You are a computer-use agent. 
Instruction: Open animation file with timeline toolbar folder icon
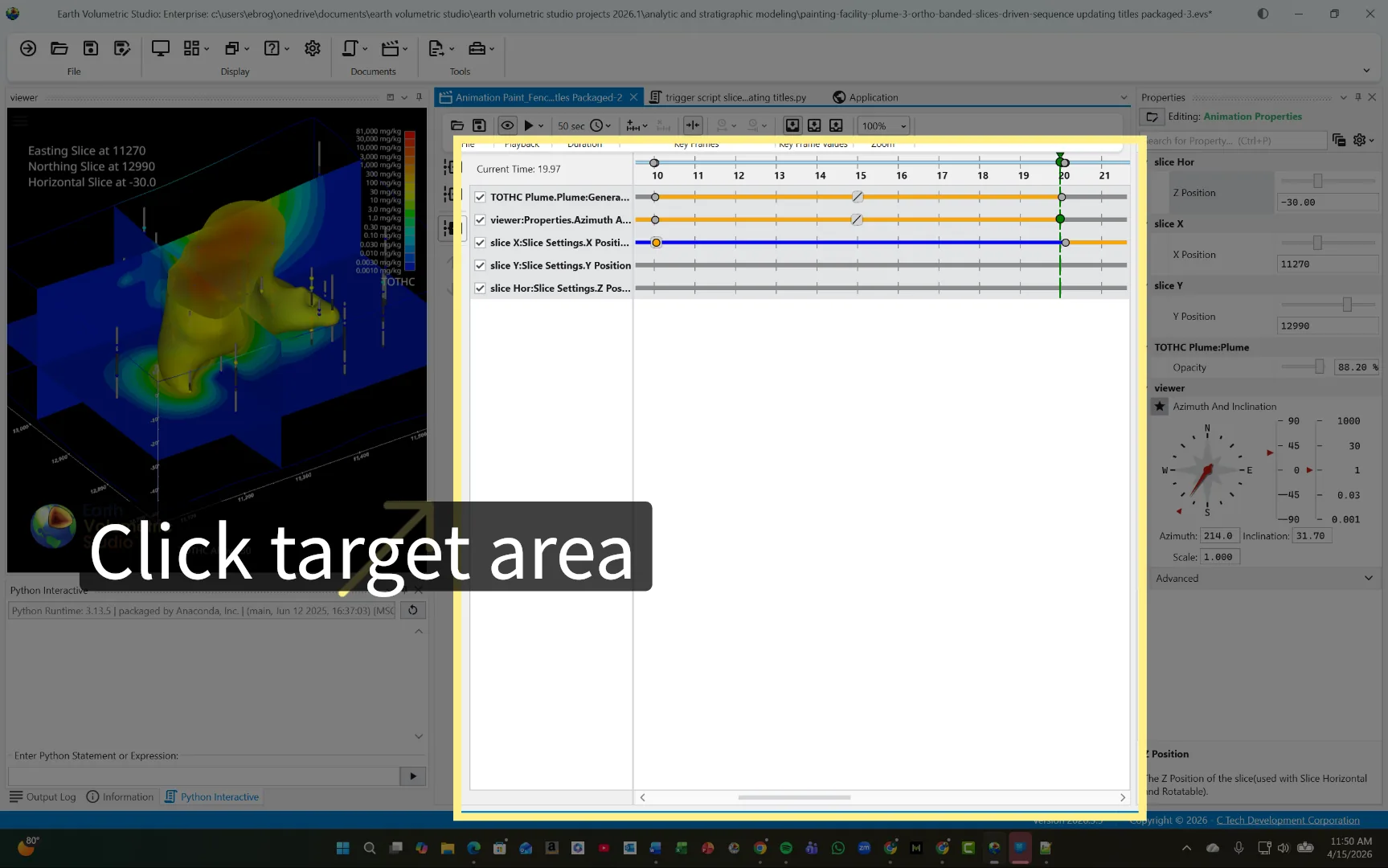click(x=457, y=125)
